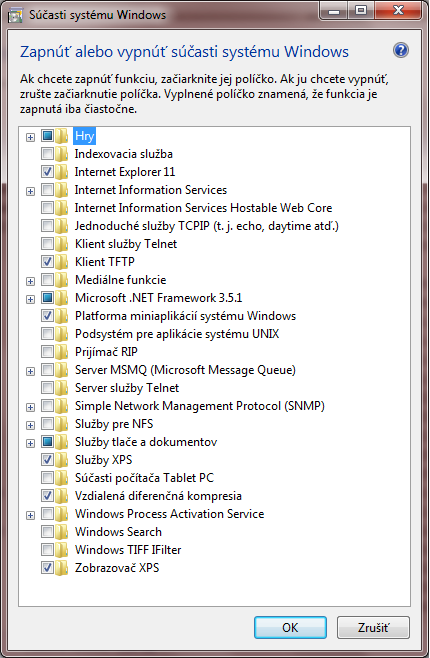Expand Simple Network Management Protocol node
Image resolution: width=430 pixels, height=658 pixels.
pyautogui.click(x=30, y=407)
